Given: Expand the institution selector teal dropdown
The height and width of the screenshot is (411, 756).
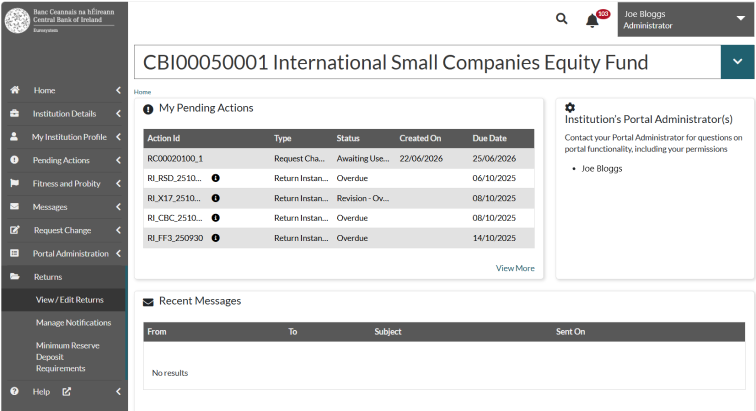Looking at the screenshot, I should point(737,62).
